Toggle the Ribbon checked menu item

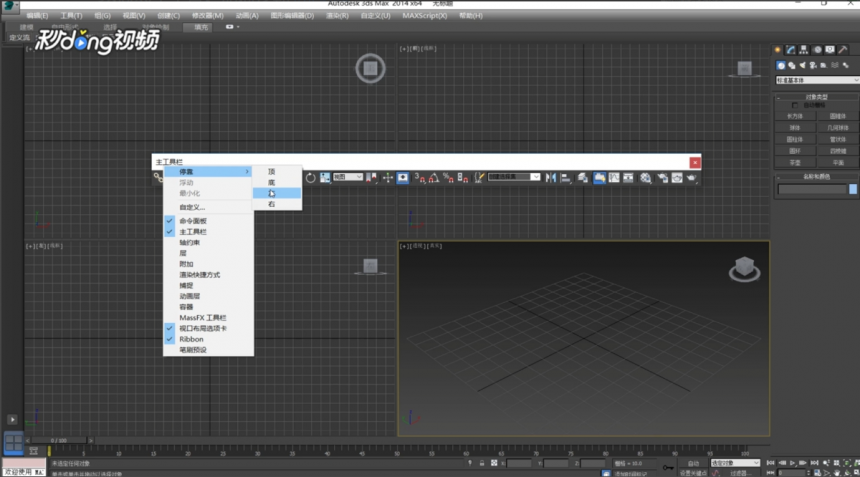click(208, 339)
